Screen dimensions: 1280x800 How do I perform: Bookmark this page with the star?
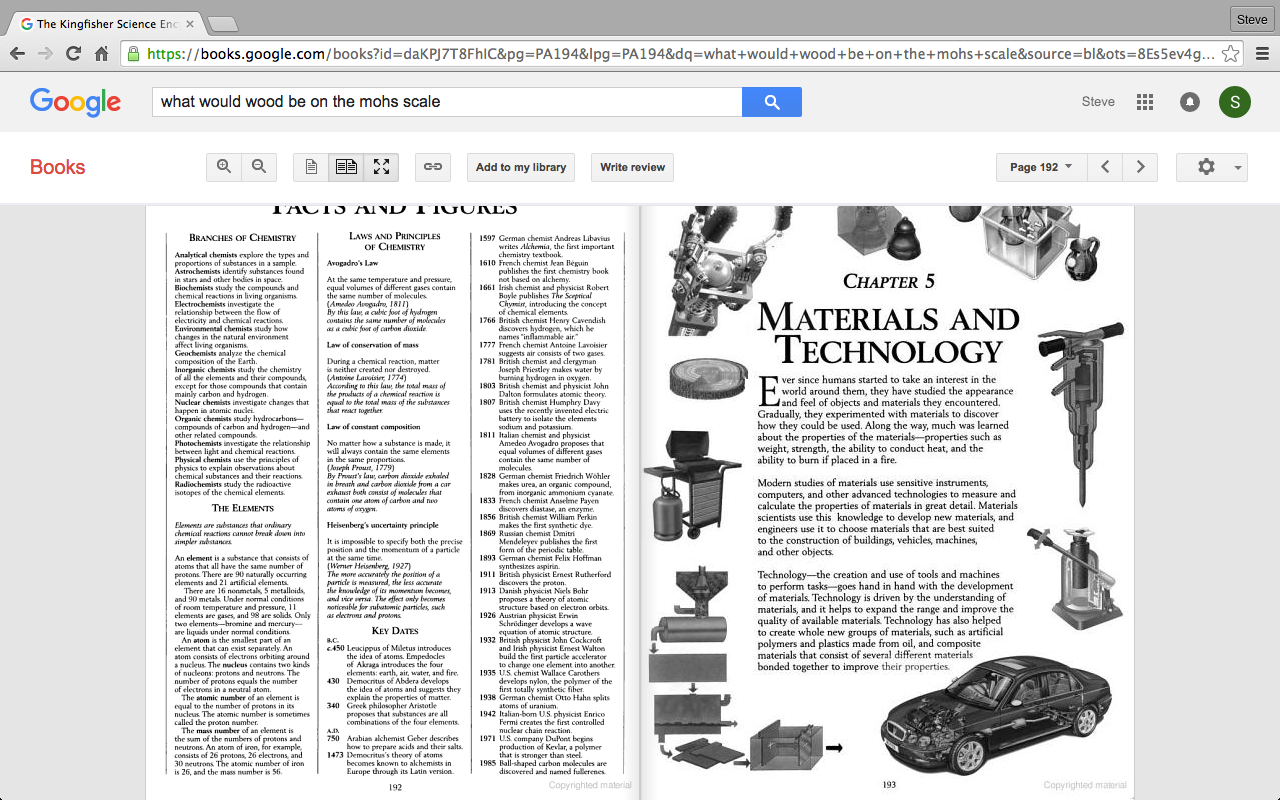[1231, 54]
